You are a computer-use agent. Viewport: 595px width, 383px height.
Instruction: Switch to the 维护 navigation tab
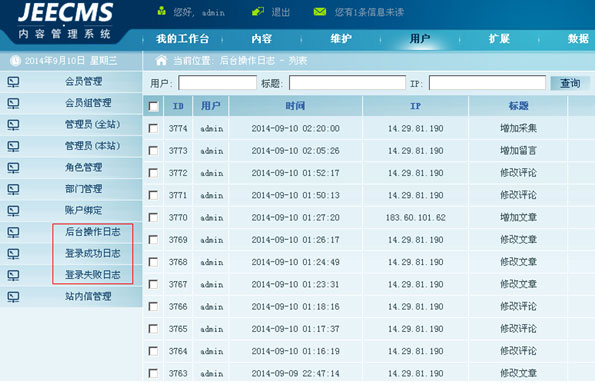click(x=341, y=39)
